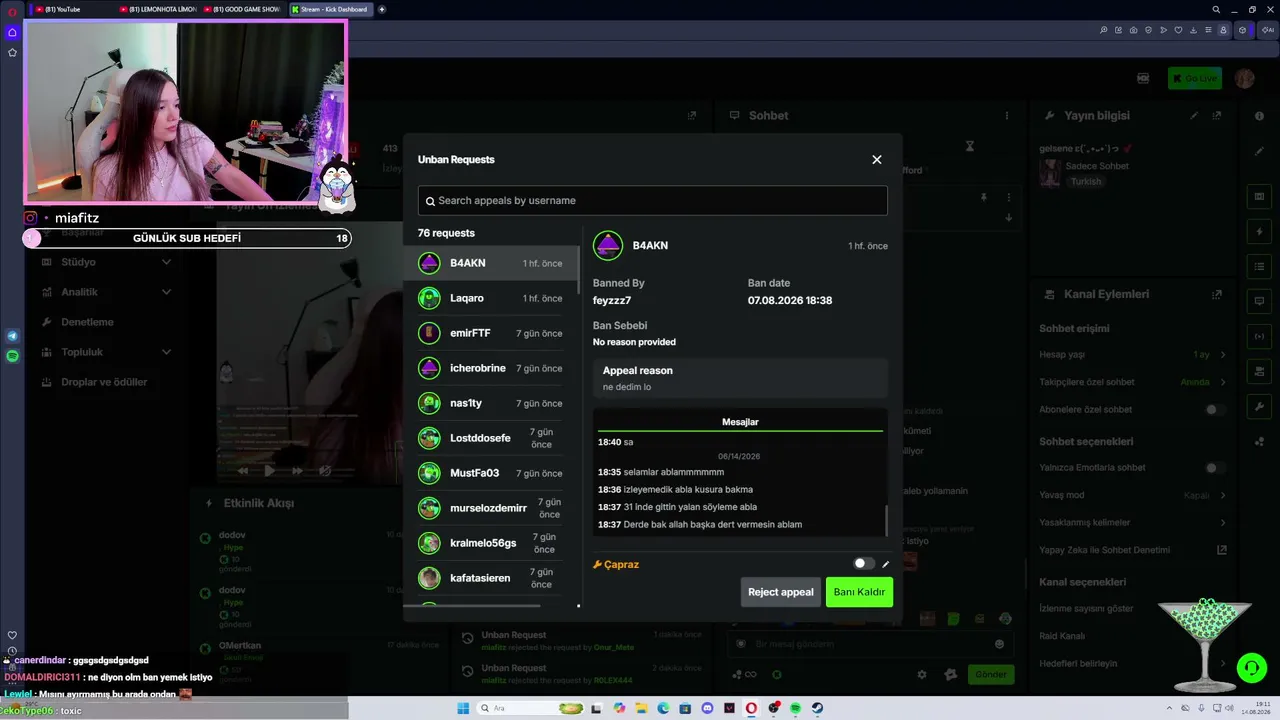Click B4AKN avatar in details panel
1280x720 pixels.
click(608, 245)
